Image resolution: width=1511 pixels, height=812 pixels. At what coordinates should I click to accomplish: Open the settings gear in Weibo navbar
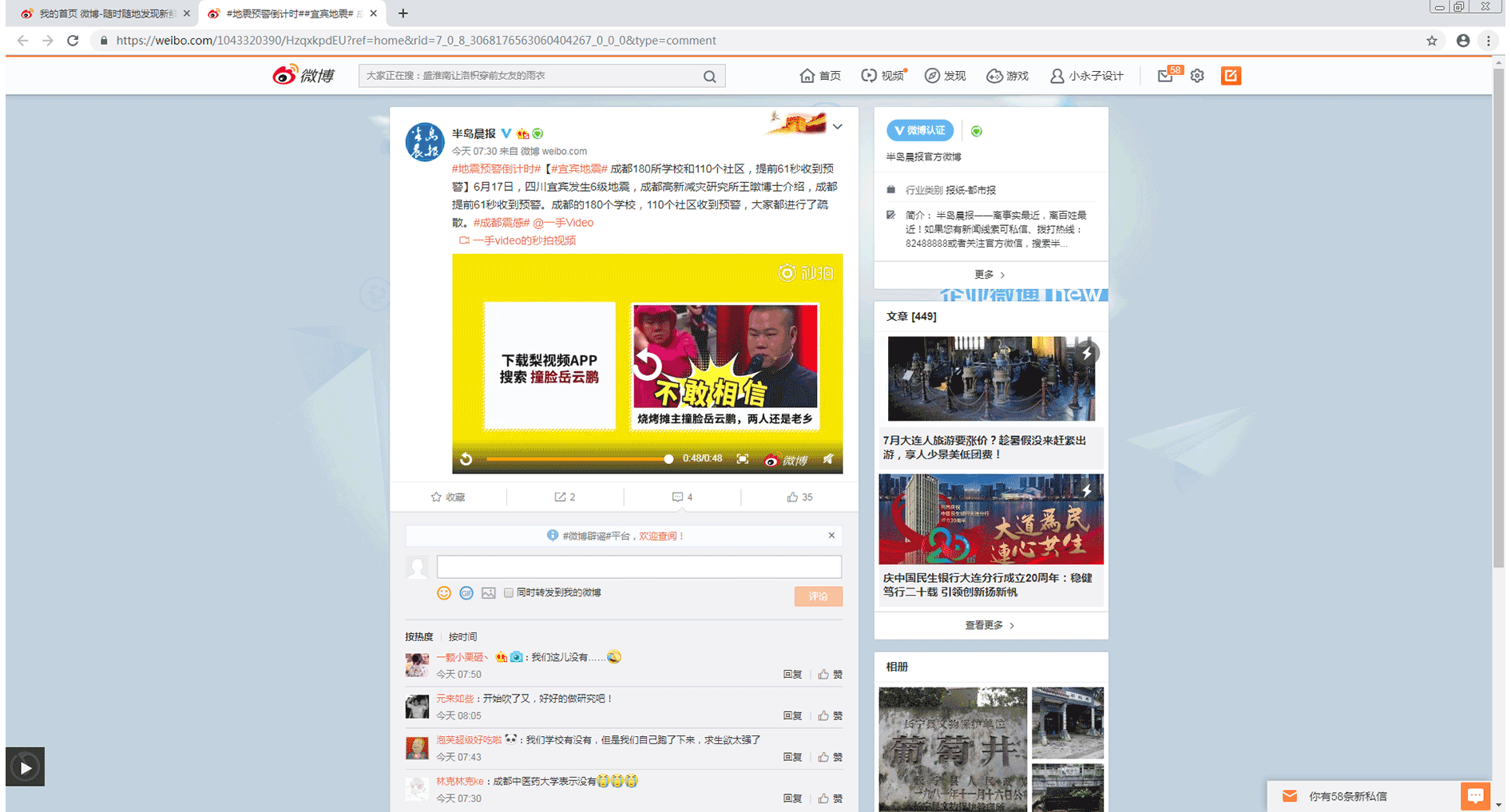[x=1196, y=76]
